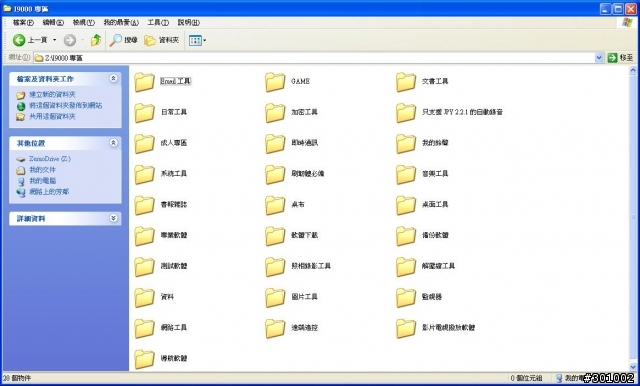Select the 音樂工具 folder icon
Viewport: 640px width, 386px height.
pyautogui.click(x=406, y=174)
